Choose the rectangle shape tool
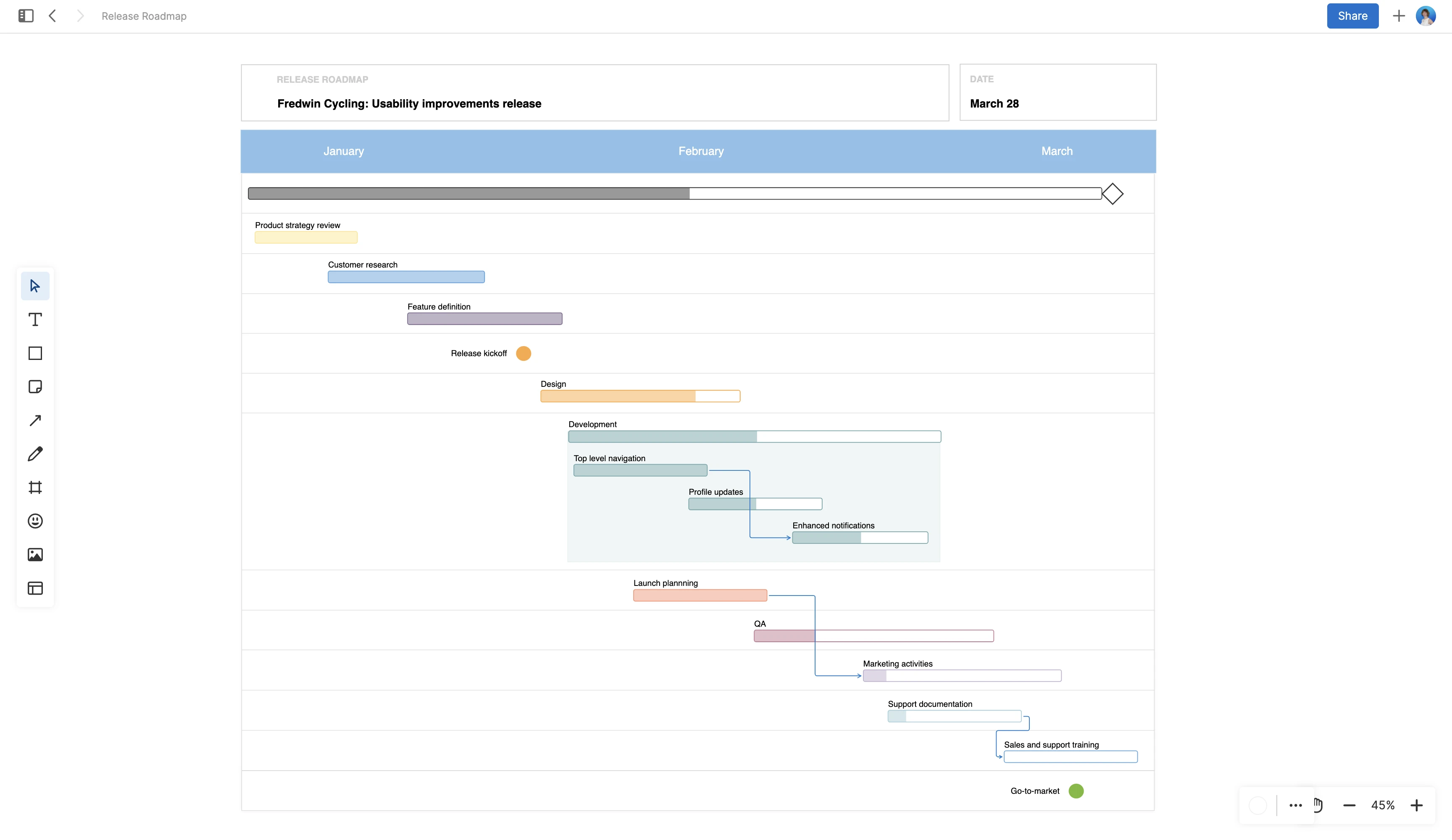The height and width of the screenshot is (840, 1452). 35,353
